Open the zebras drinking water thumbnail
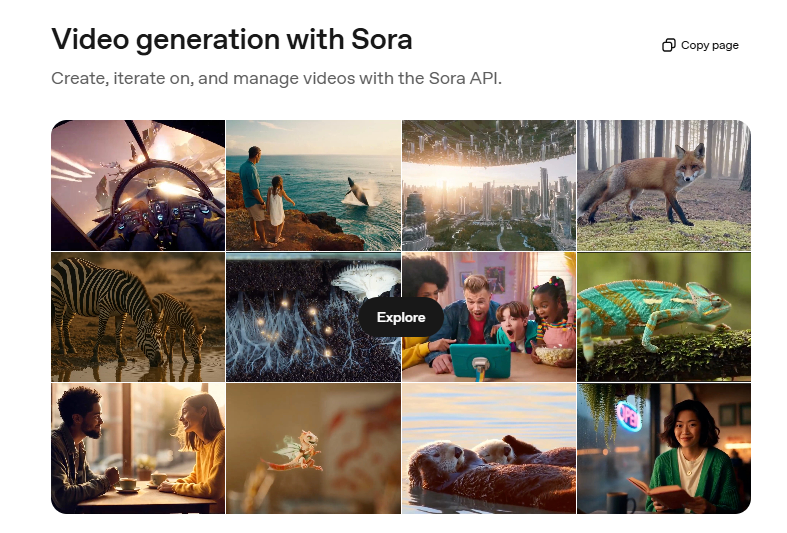 [x=138, y=317]
